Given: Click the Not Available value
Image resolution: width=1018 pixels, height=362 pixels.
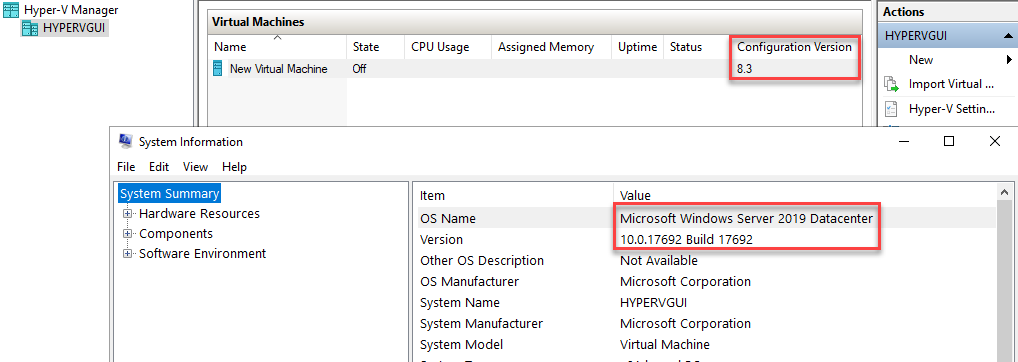Looking at the screenshot, I should click(x=659, y=260).
